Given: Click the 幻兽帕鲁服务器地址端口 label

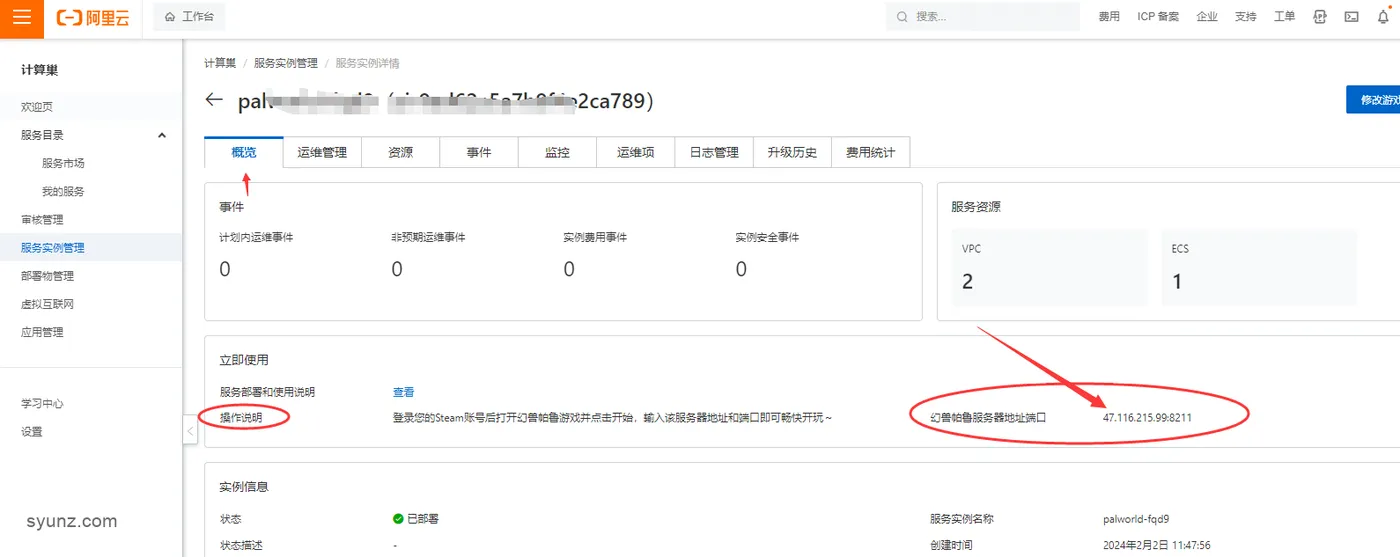Looking at the screenshot, I should [x=988, y=417].
